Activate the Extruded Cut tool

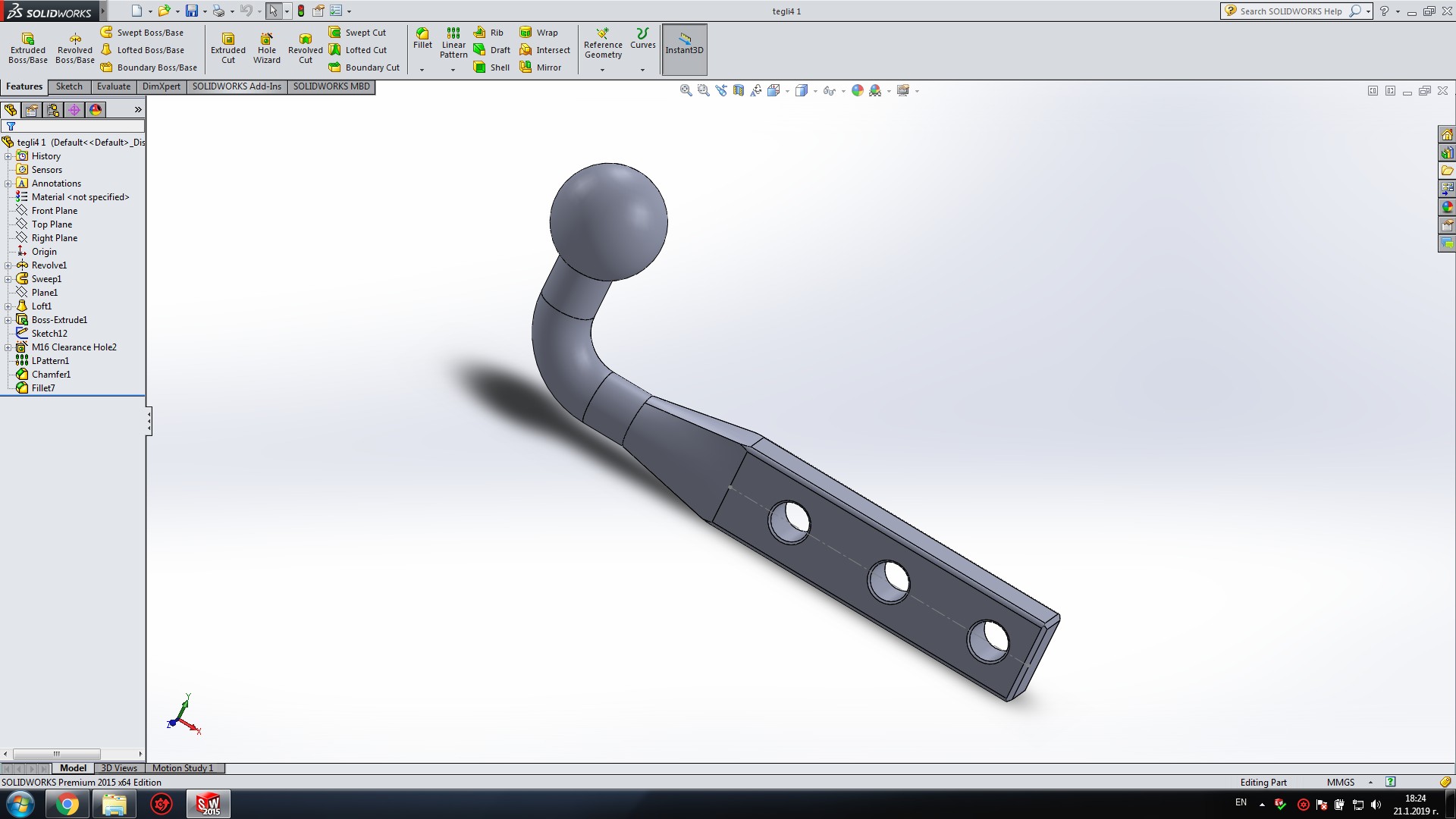pos(228,48)
